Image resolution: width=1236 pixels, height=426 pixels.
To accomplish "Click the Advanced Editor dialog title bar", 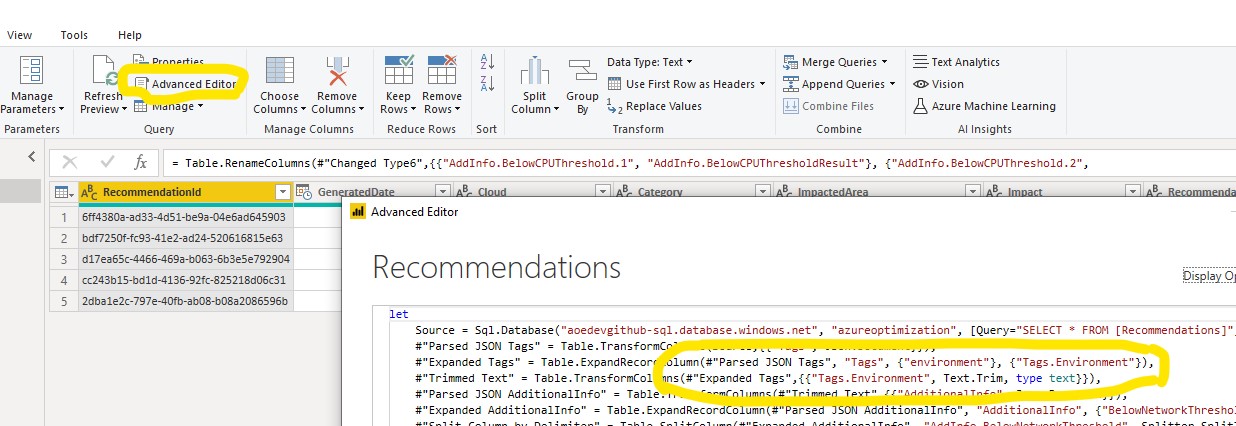I will tap(790, 211).
